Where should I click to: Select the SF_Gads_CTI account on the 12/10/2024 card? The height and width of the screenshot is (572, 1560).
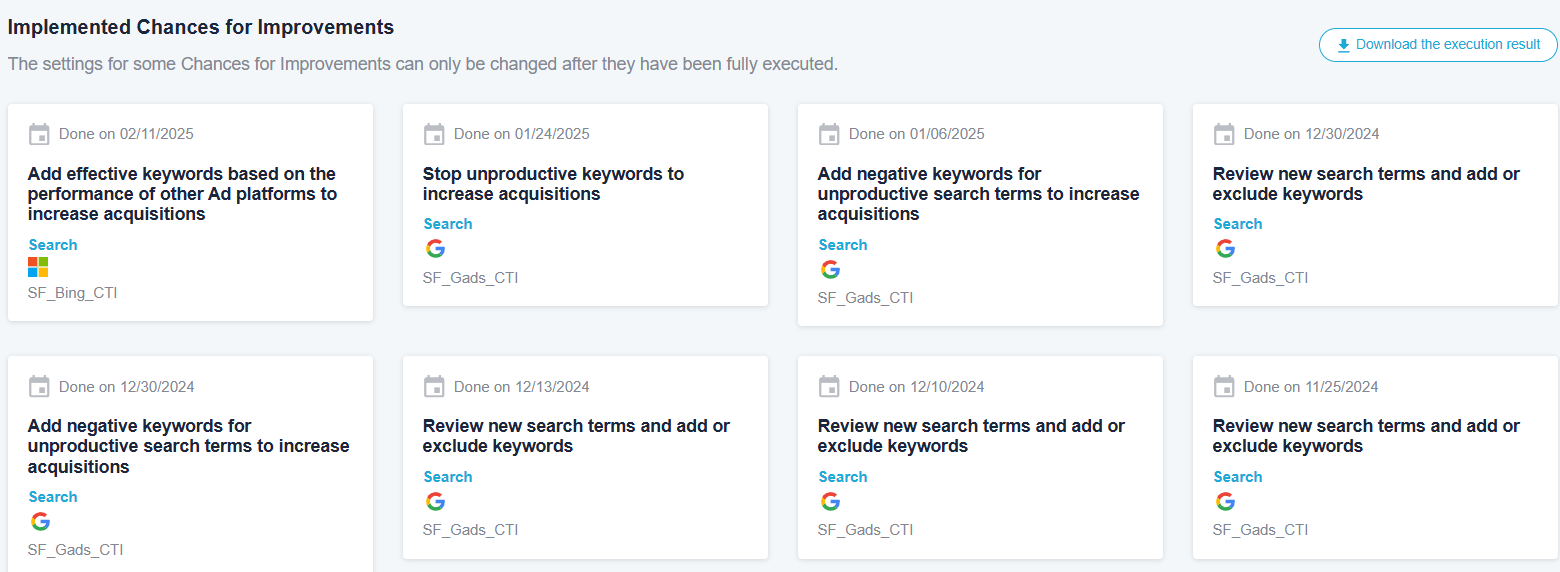(x=865, y=530)
